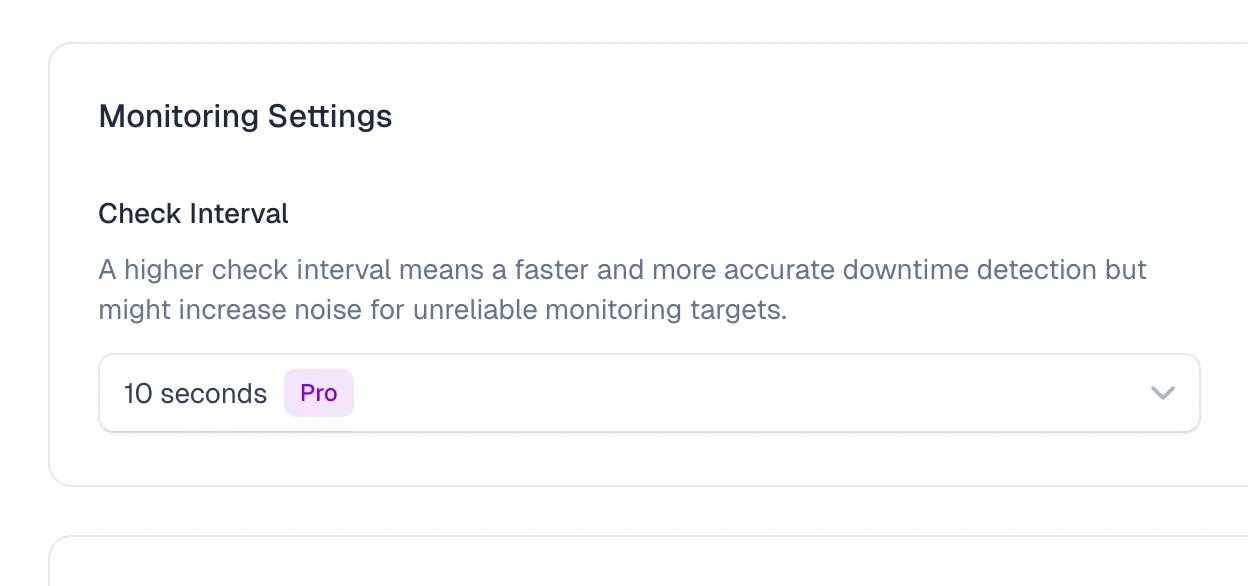Click the word "accurate" in the description
This screenshot has width=1248, height=586.
[x=778, y=270]
